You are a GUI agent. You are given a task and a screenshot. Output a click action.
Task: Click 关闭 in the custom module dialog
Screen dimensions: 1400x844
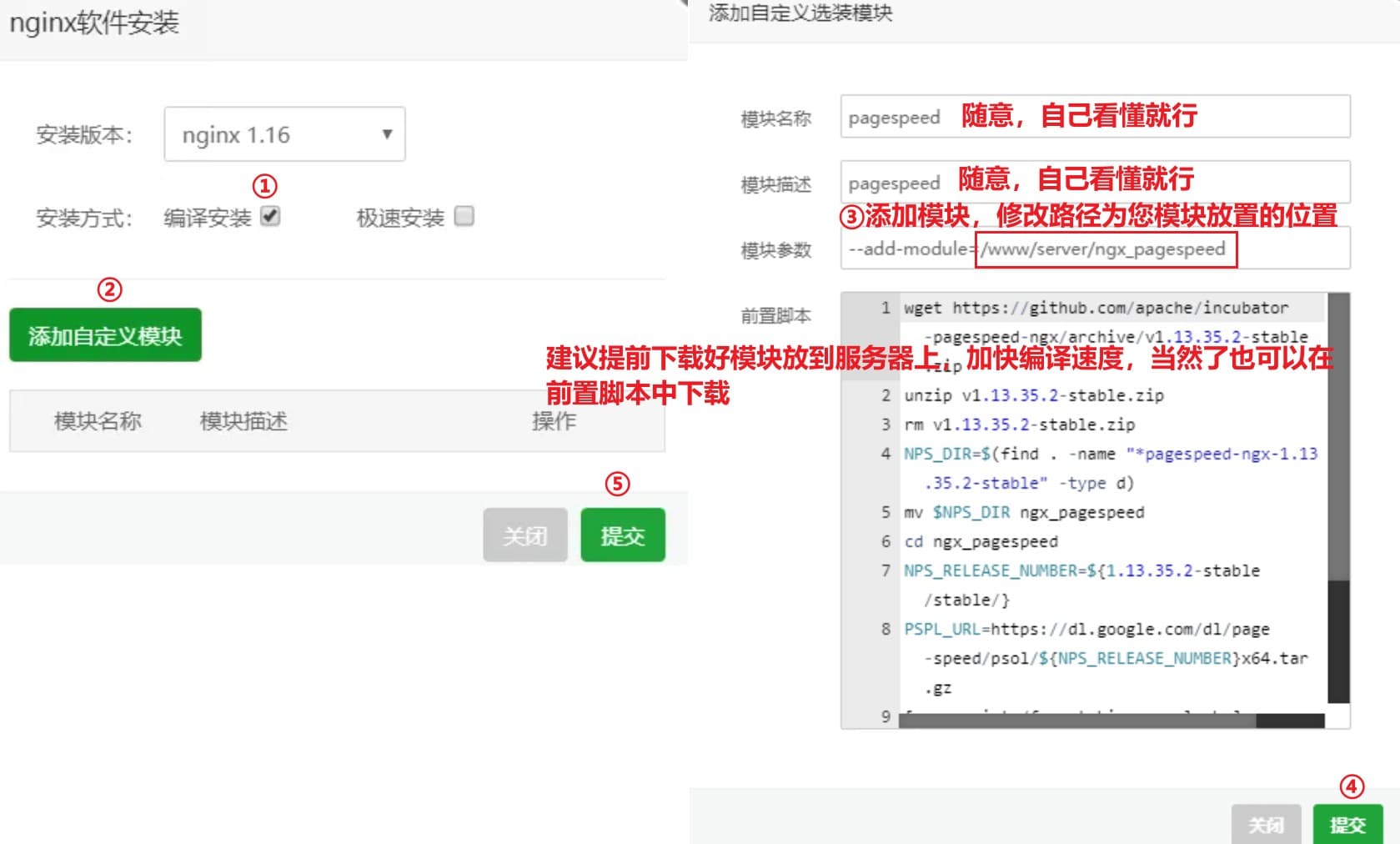(x=1266, y=824)
